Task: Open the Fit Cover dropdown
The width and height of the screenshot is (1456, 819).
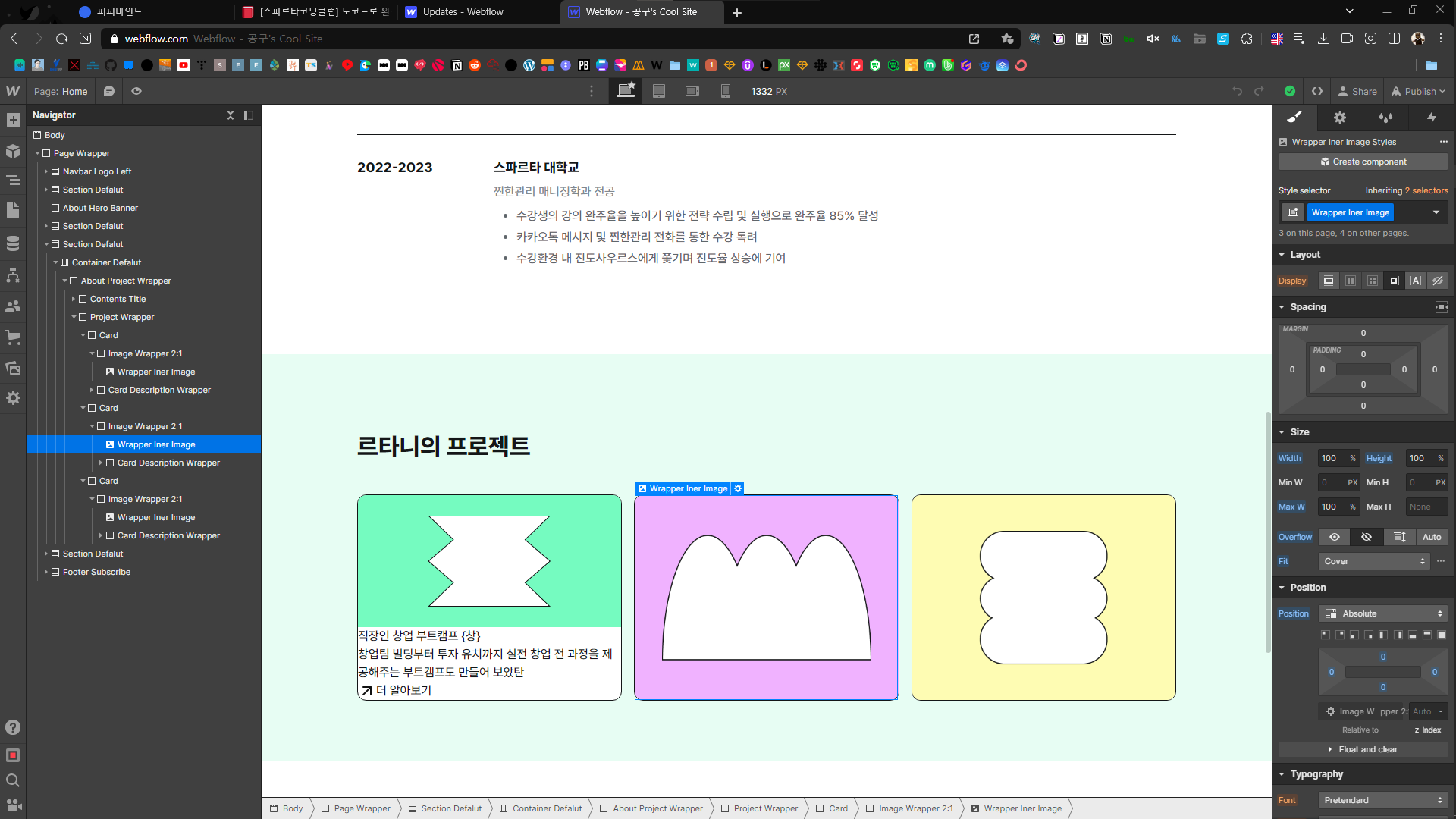Action: click(x=1374, y=561)
